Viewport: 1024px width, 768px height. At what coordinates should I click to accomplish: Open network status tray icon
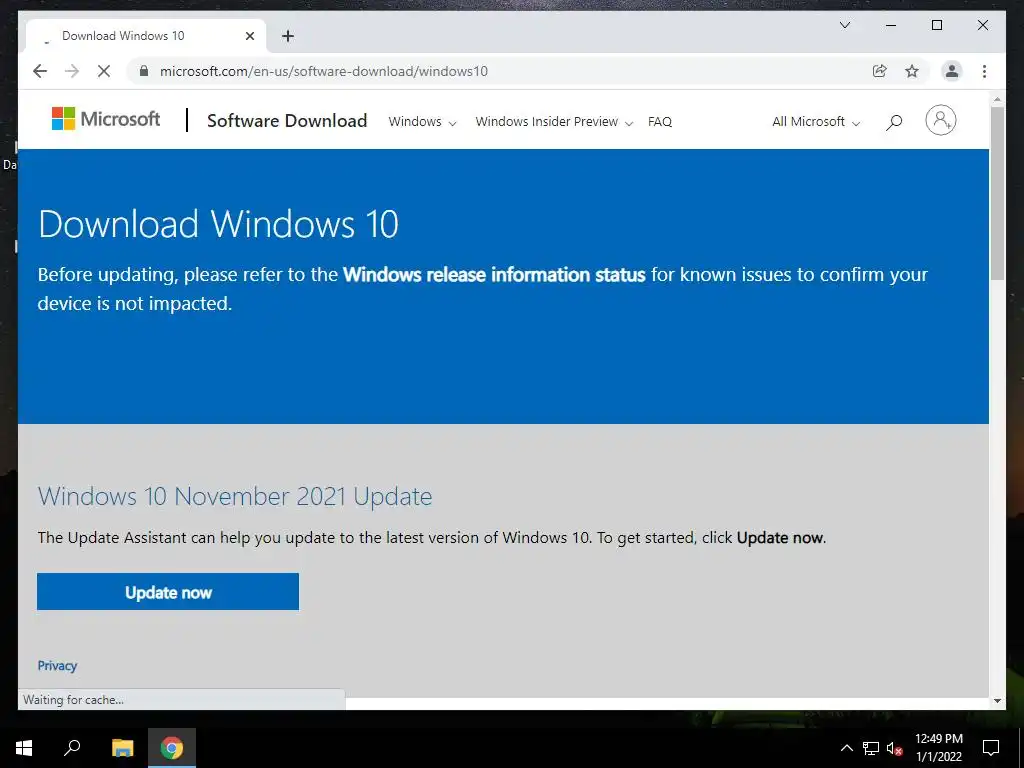point(871,748)
